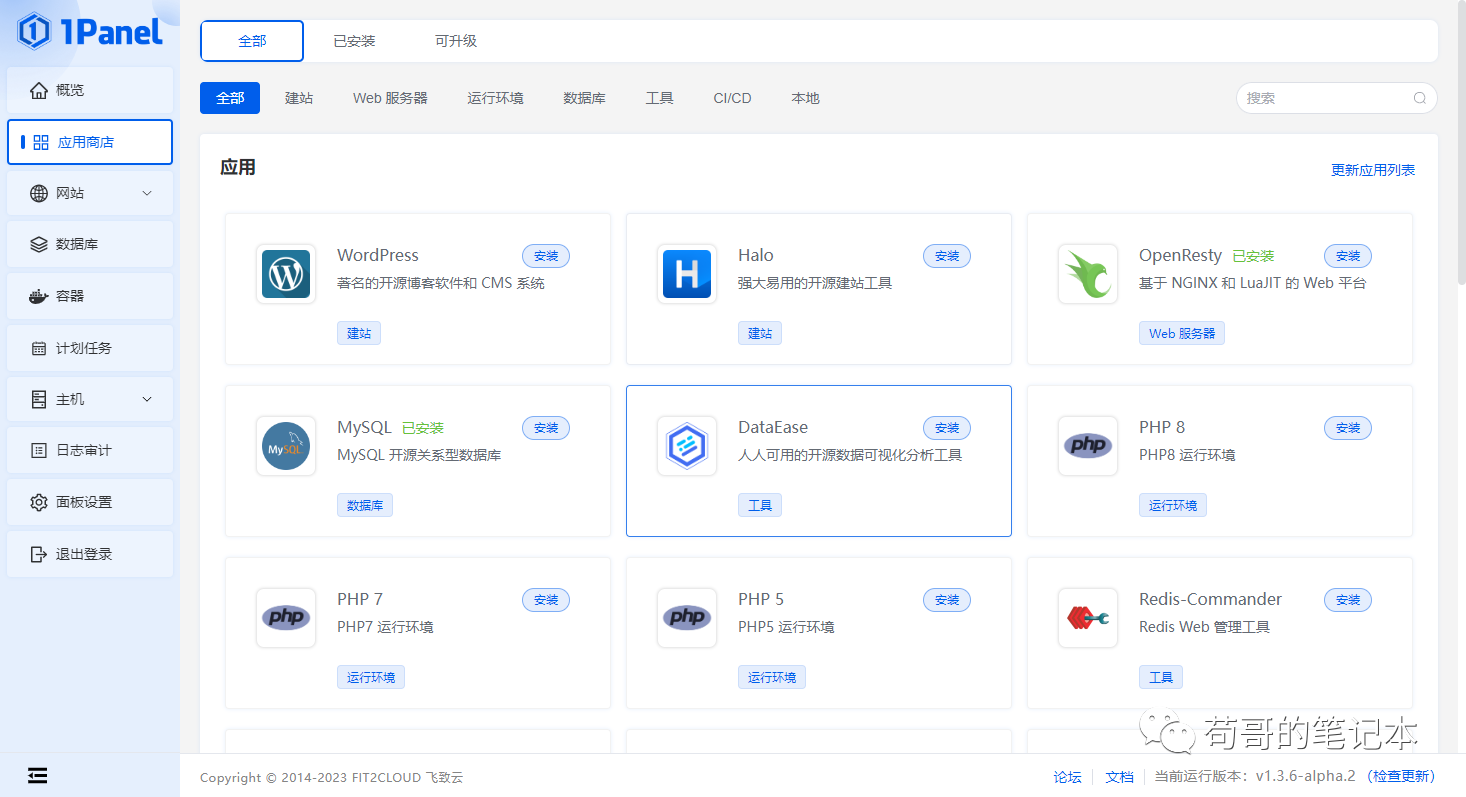Click the 日志审计 log icon
The image size is (1466, 797).
point(39,450)
